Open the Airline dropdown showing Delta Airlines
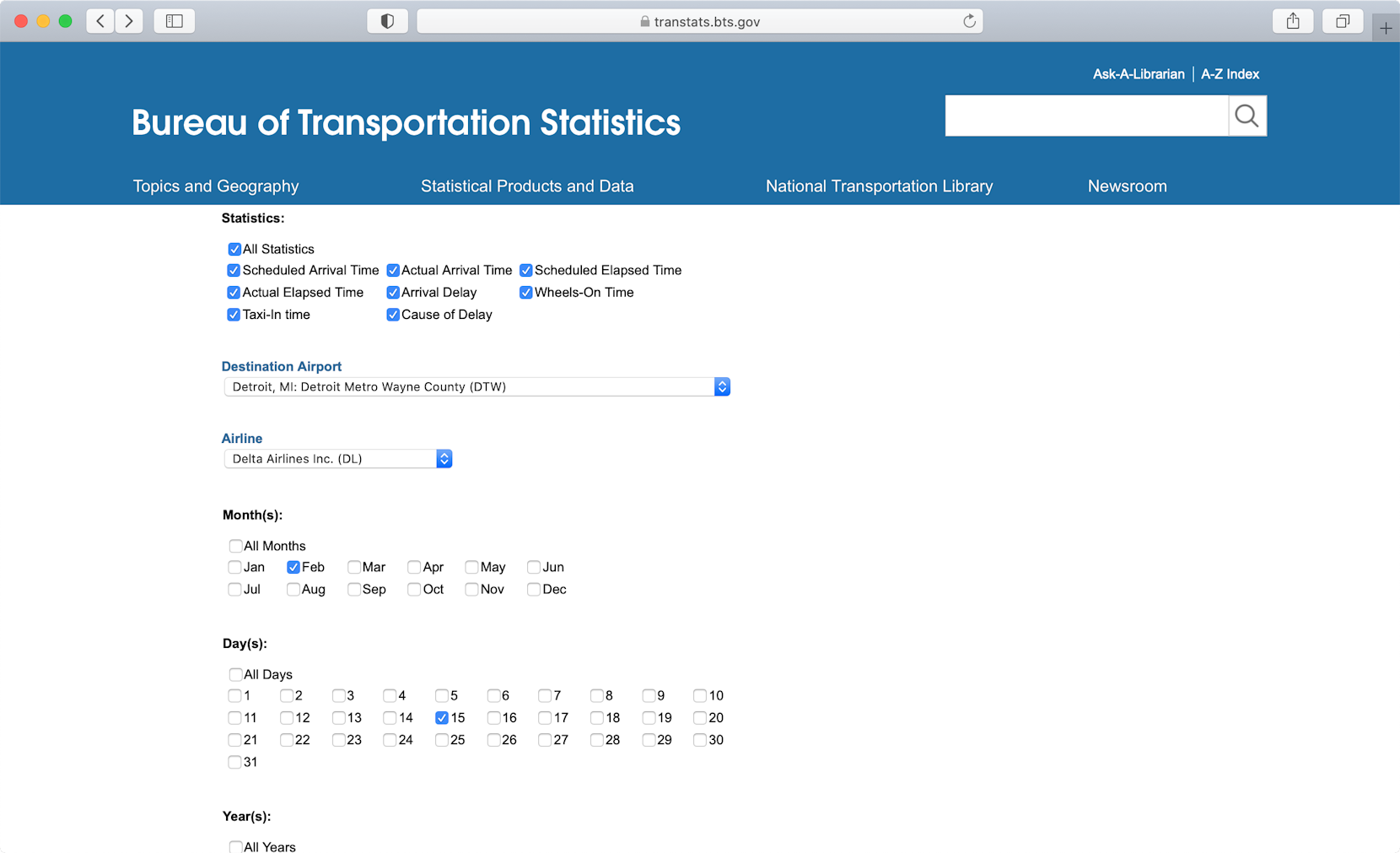 coord(337,458)
